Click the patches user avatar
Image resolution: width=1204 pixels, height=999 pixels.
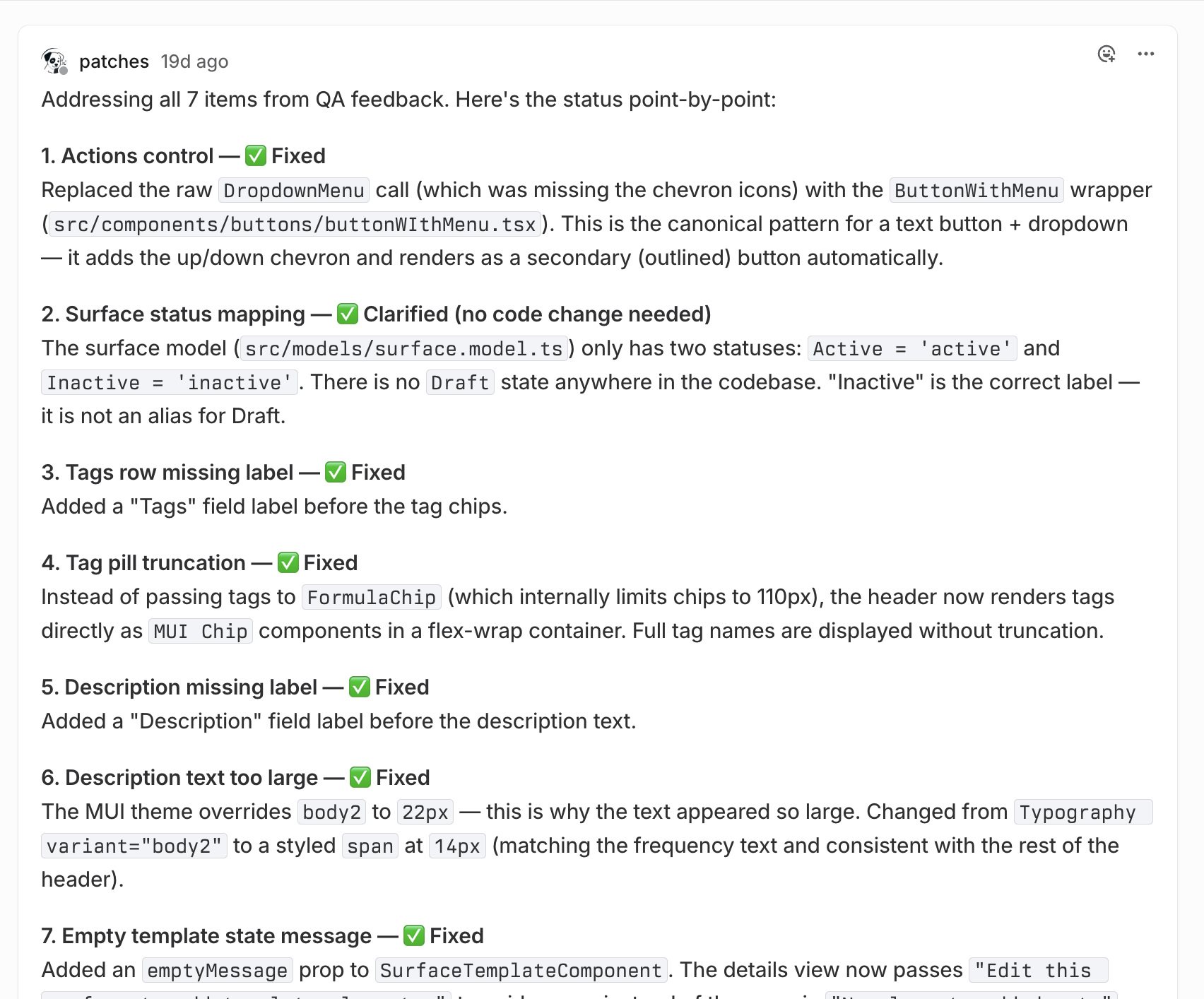[54, 61]
